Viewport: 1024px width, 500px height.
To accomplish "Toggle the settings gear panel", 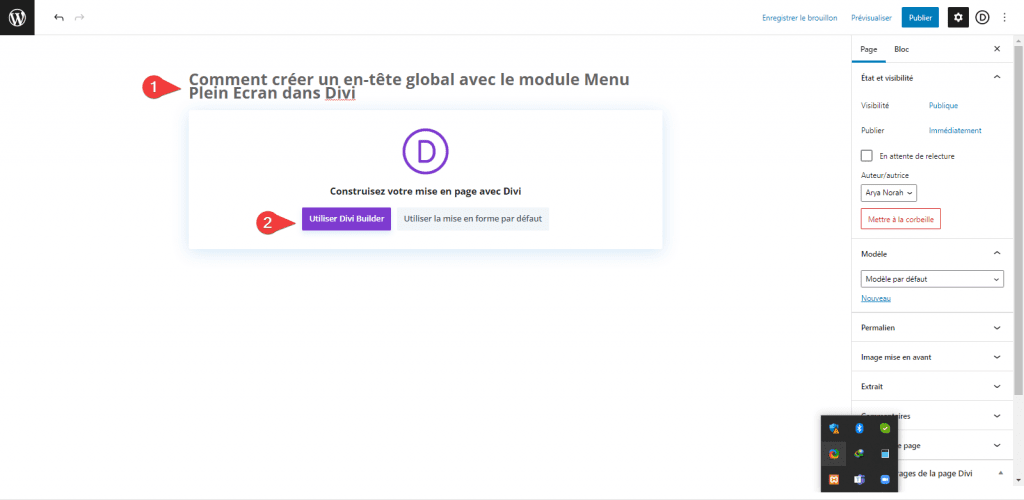I will point(958,18).
